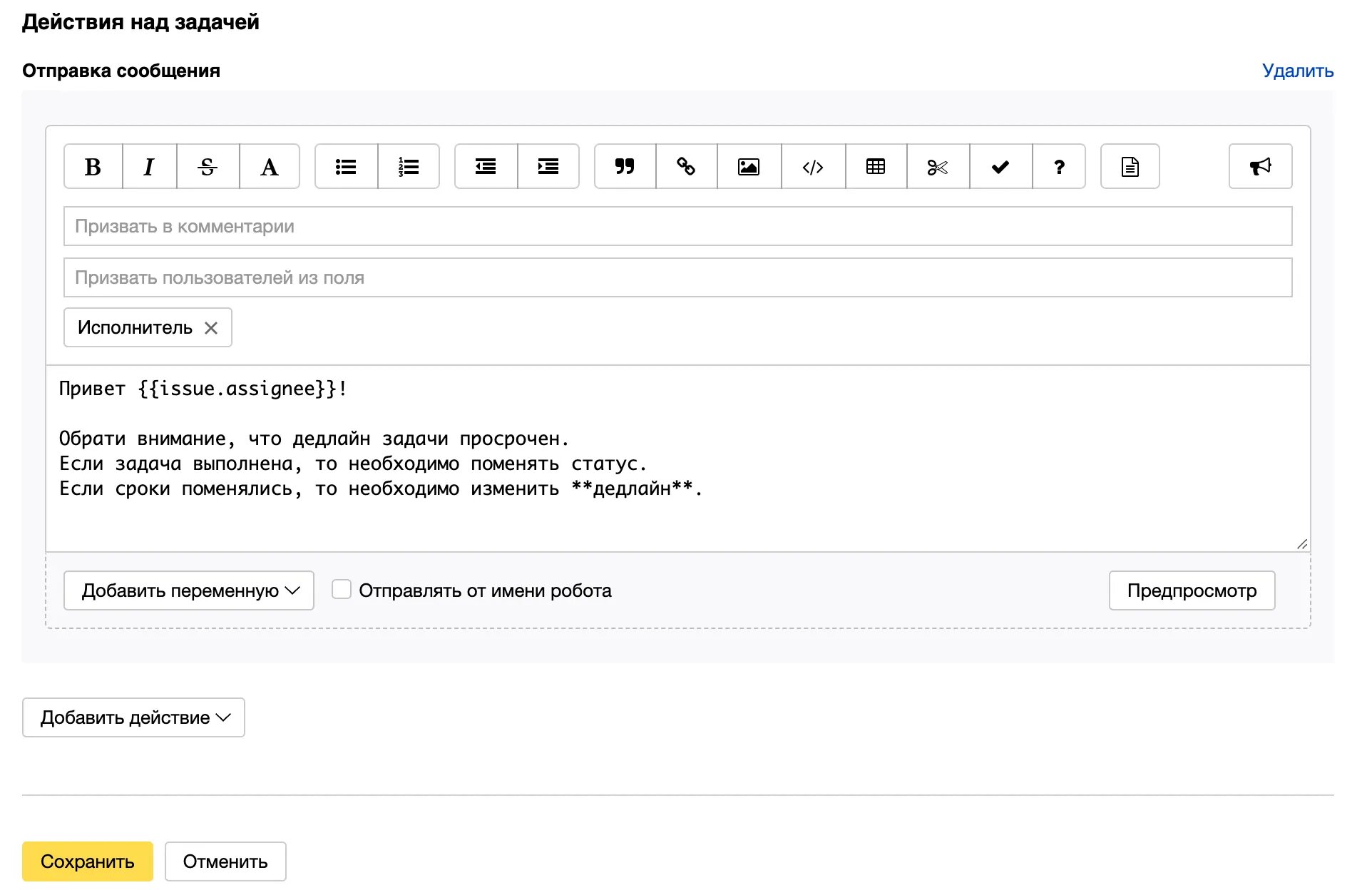This screenshot has height=890, width=1372.
Task: Click the megaphone summon icon
Action: (x=1260, y=167)
